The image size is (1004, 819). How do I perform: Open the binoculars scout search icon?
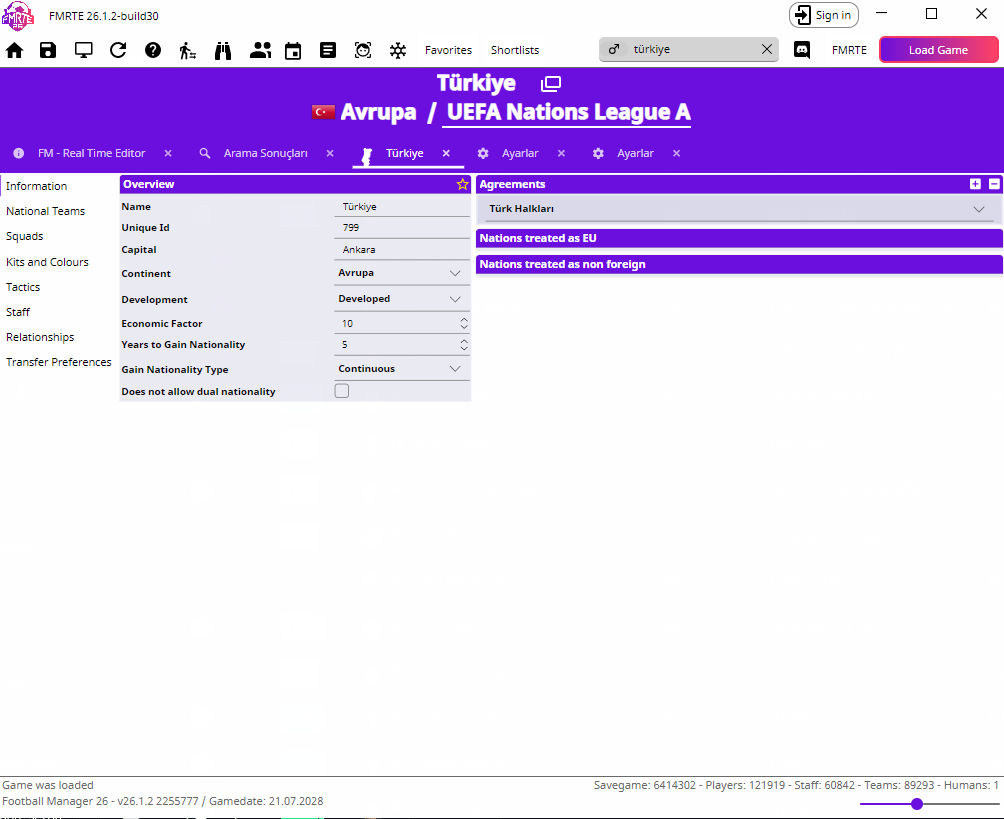tap(223, 50)
